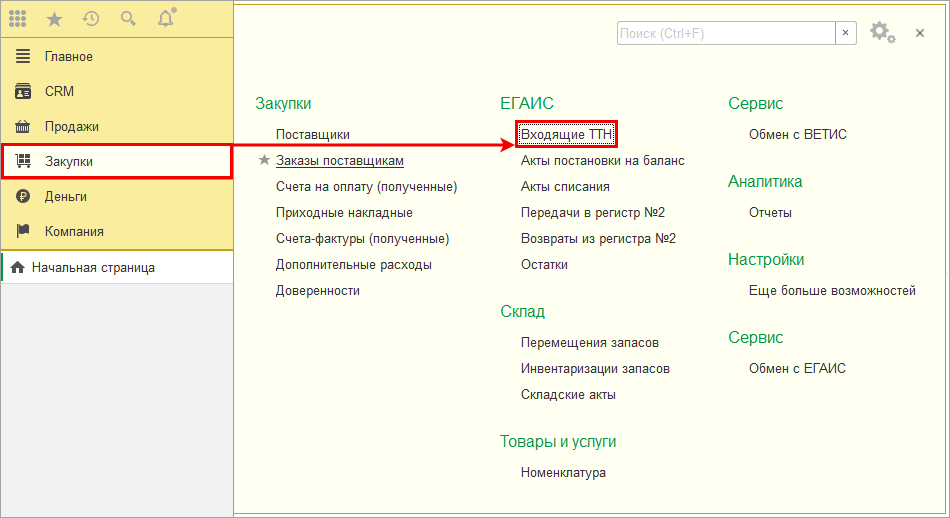Image resolution: width=950 pixels, height=518 pixels.
Task: Open Поставщики list
Action: pyautogui.click(x=313, y=134)
